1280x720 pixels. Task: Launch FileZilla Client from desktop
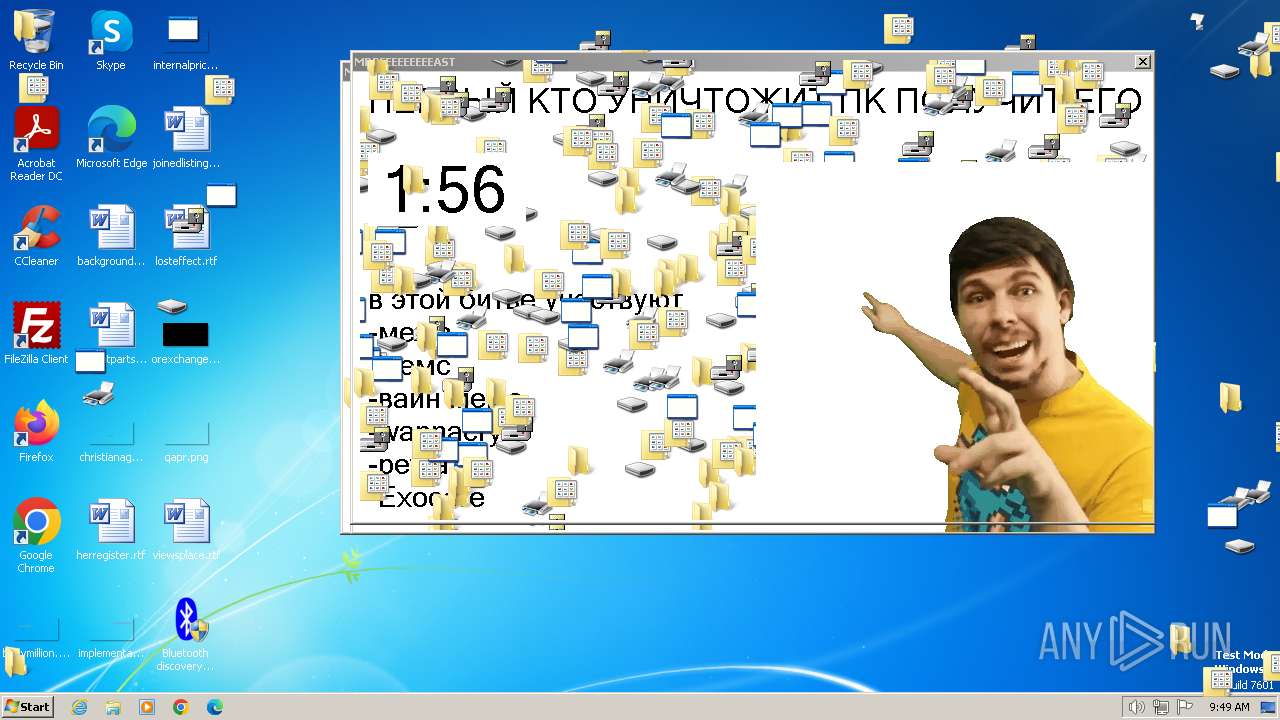coord(36,334)
